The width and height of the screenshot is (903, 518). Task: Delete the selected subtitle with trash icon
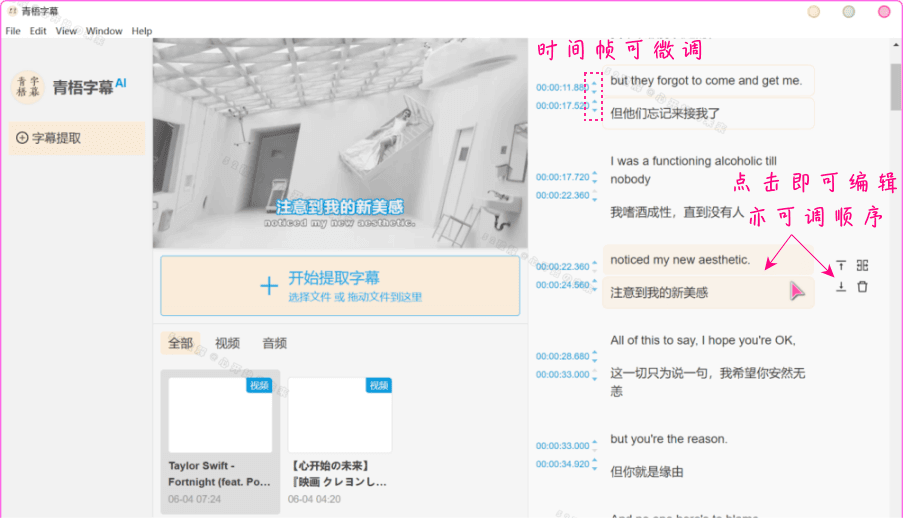862,286
